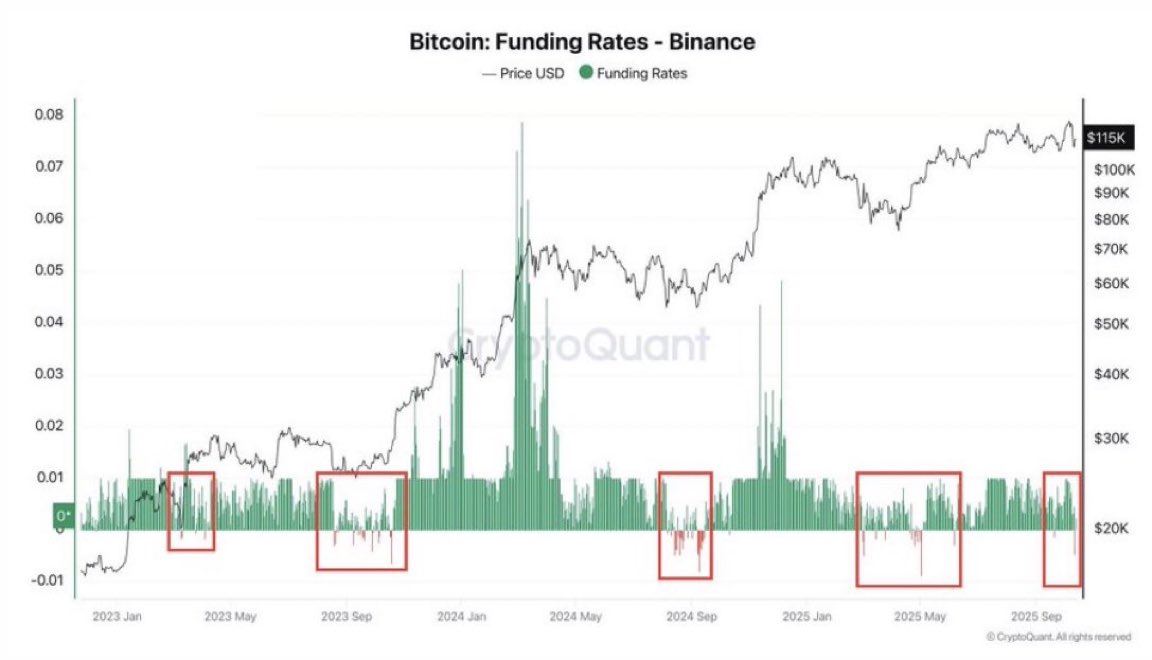Click the 2024 May x-axis label
This screenshot has width=1152, height=660.
[578, 617]
